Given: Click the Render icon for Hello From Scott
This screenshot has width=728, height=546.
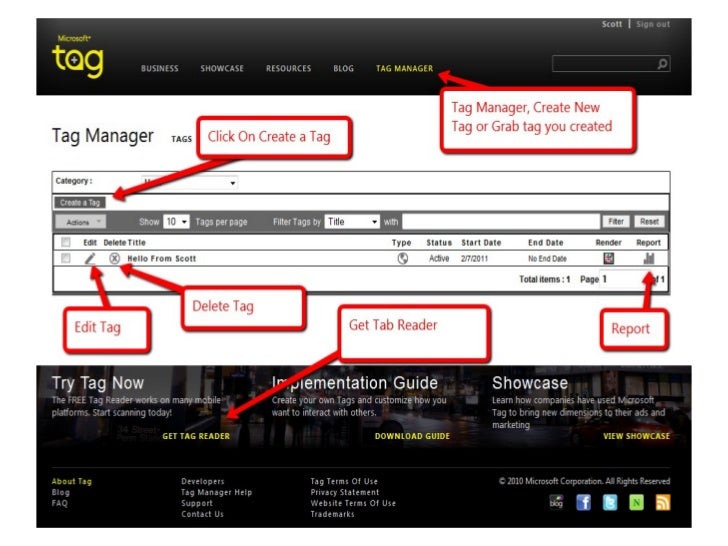Looking at the screenshot, I should (x=608, y=258).
